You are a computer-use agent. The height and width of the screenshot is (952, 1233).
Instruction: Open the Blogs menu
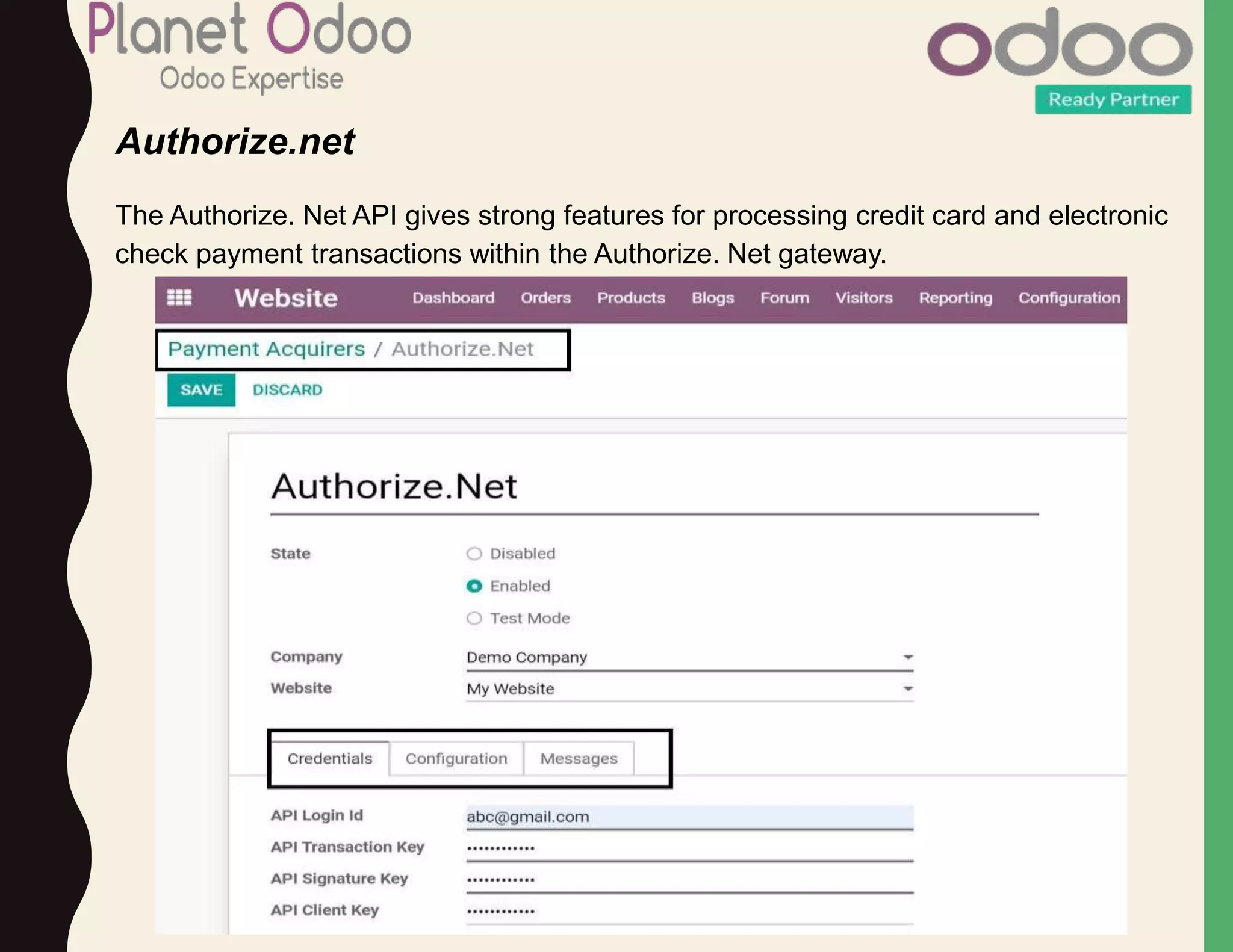coord(713,298)
